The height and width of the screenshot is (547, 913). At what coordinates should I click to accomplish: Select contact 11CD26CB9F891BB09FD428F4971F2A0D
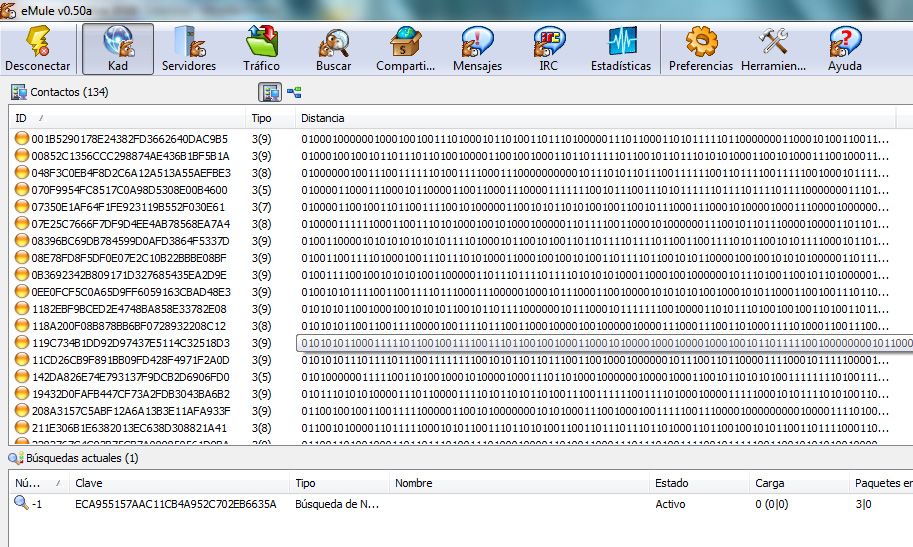(130, 360)
